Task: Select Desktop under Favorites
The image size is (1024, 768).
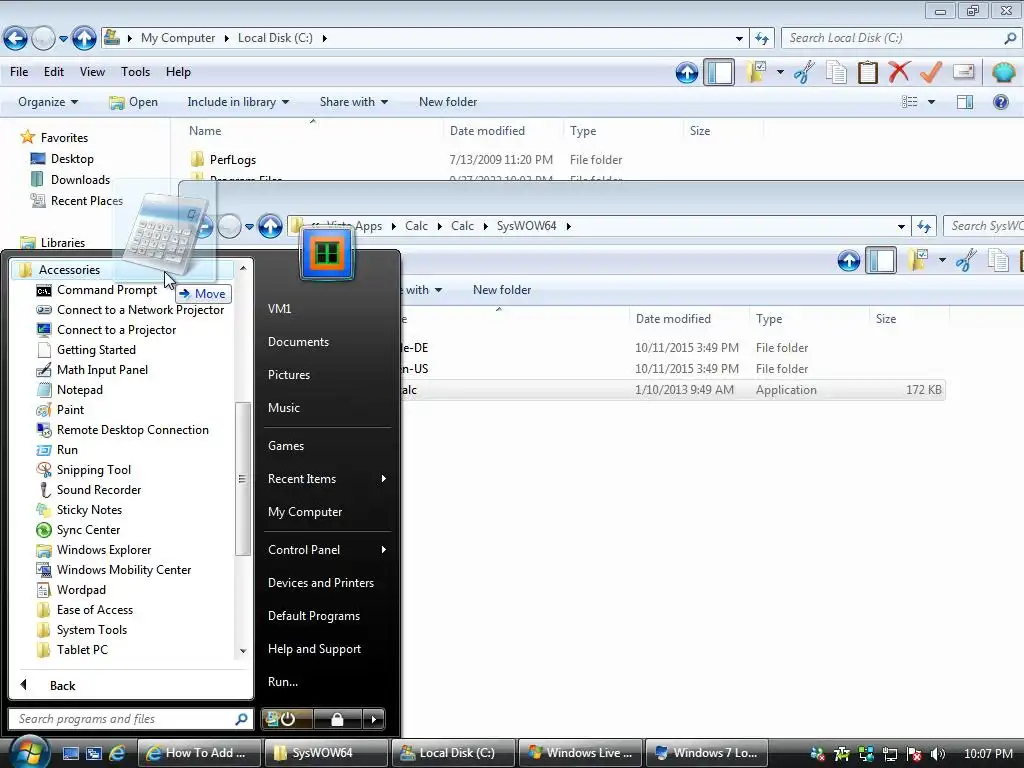Action: pyautogui.click(x=72, y=159)
